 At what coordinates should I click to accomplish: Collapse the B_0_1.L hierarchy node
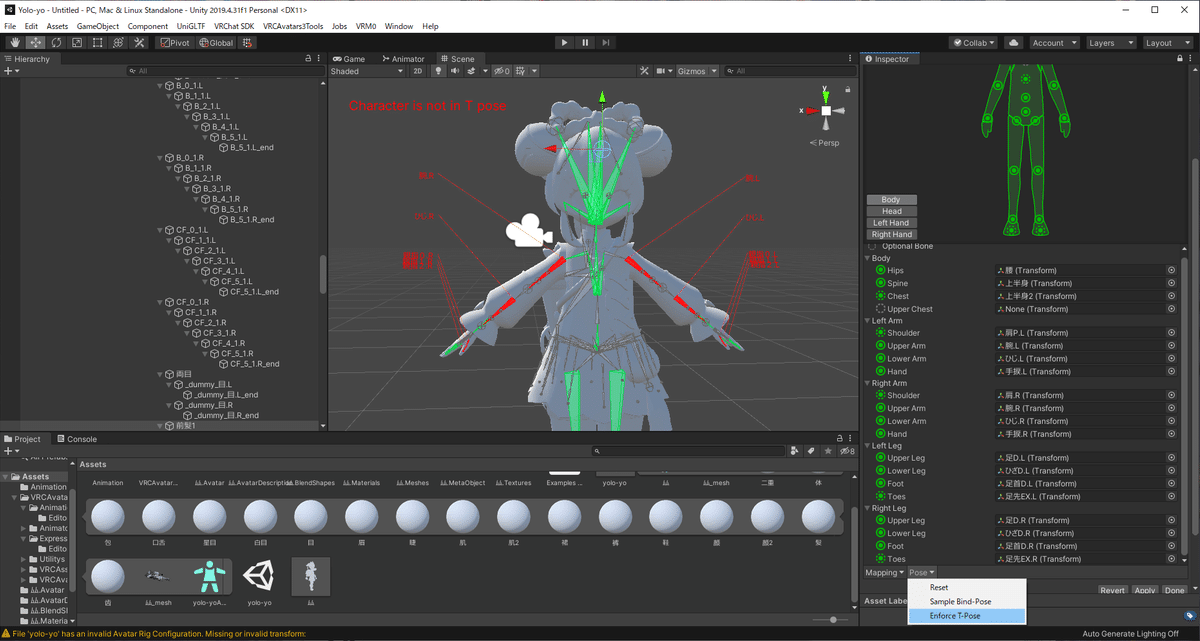point(160,85)
